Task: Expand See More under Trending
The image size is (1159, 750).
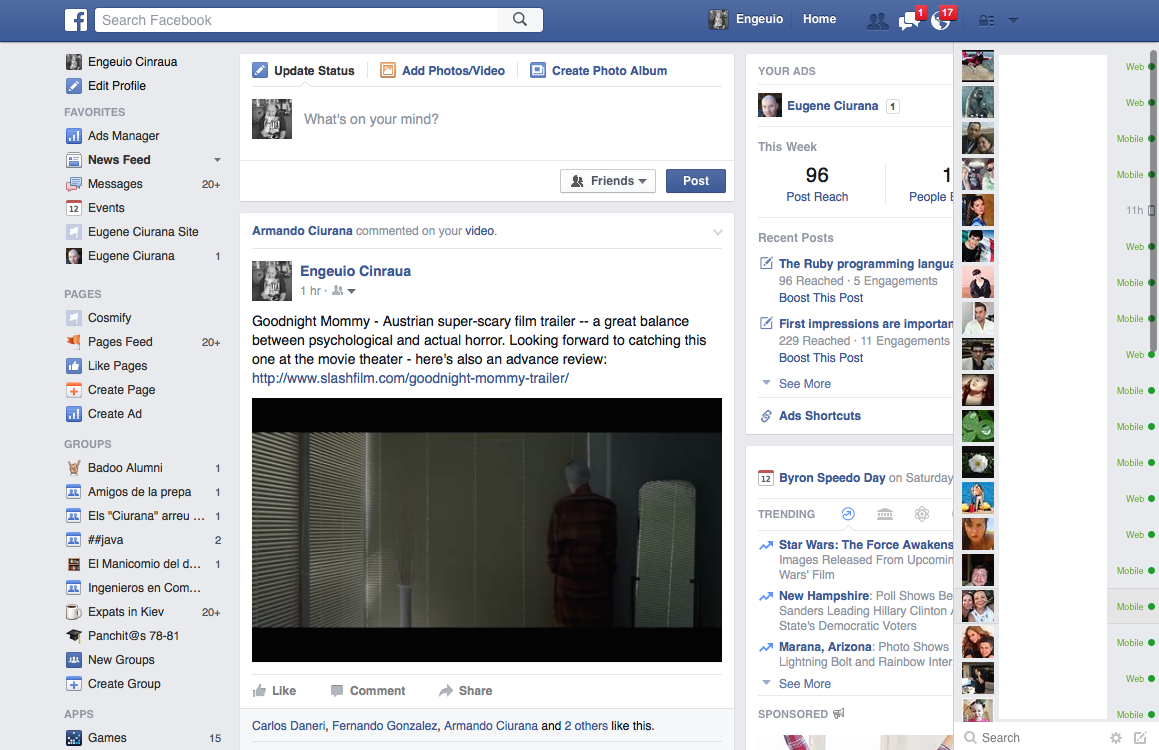Action: [x=804, y=683]
